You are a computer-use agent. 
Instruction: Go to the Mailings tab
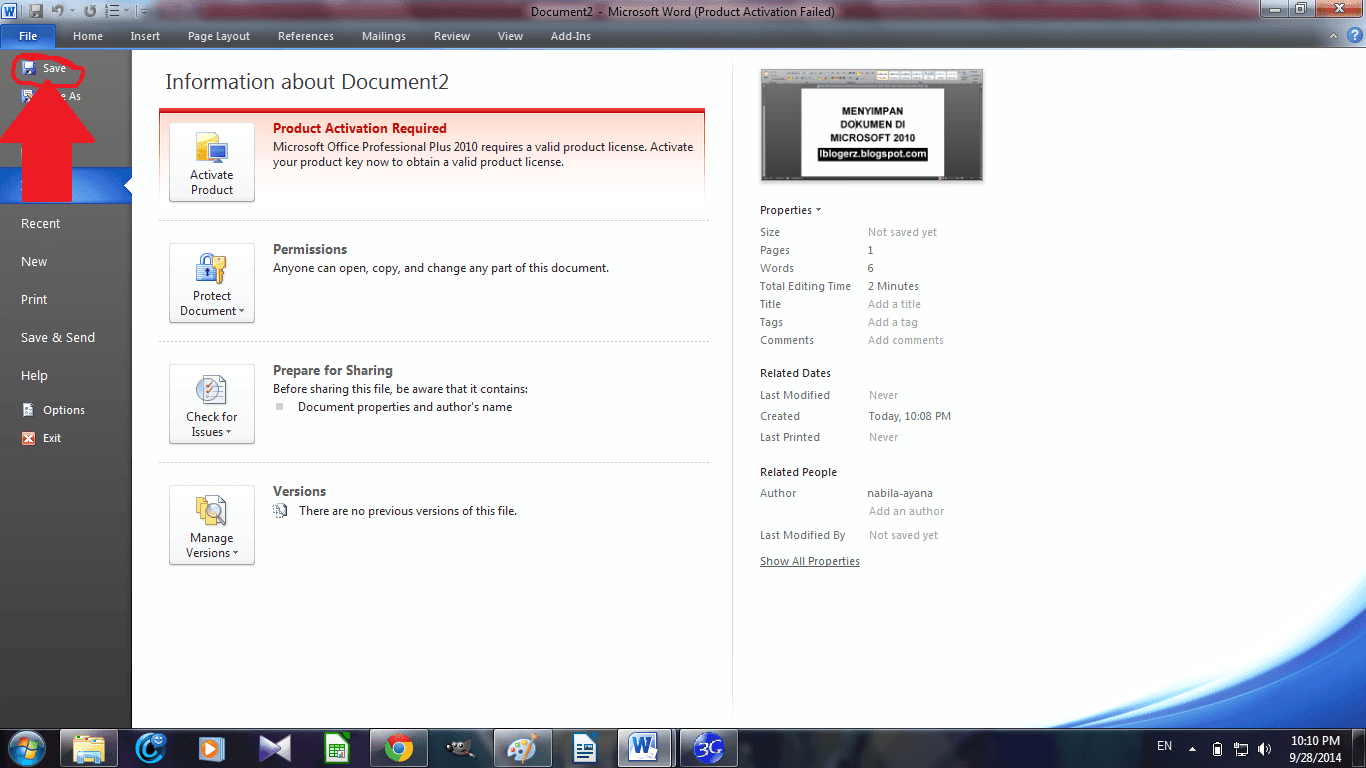(384, 36)
